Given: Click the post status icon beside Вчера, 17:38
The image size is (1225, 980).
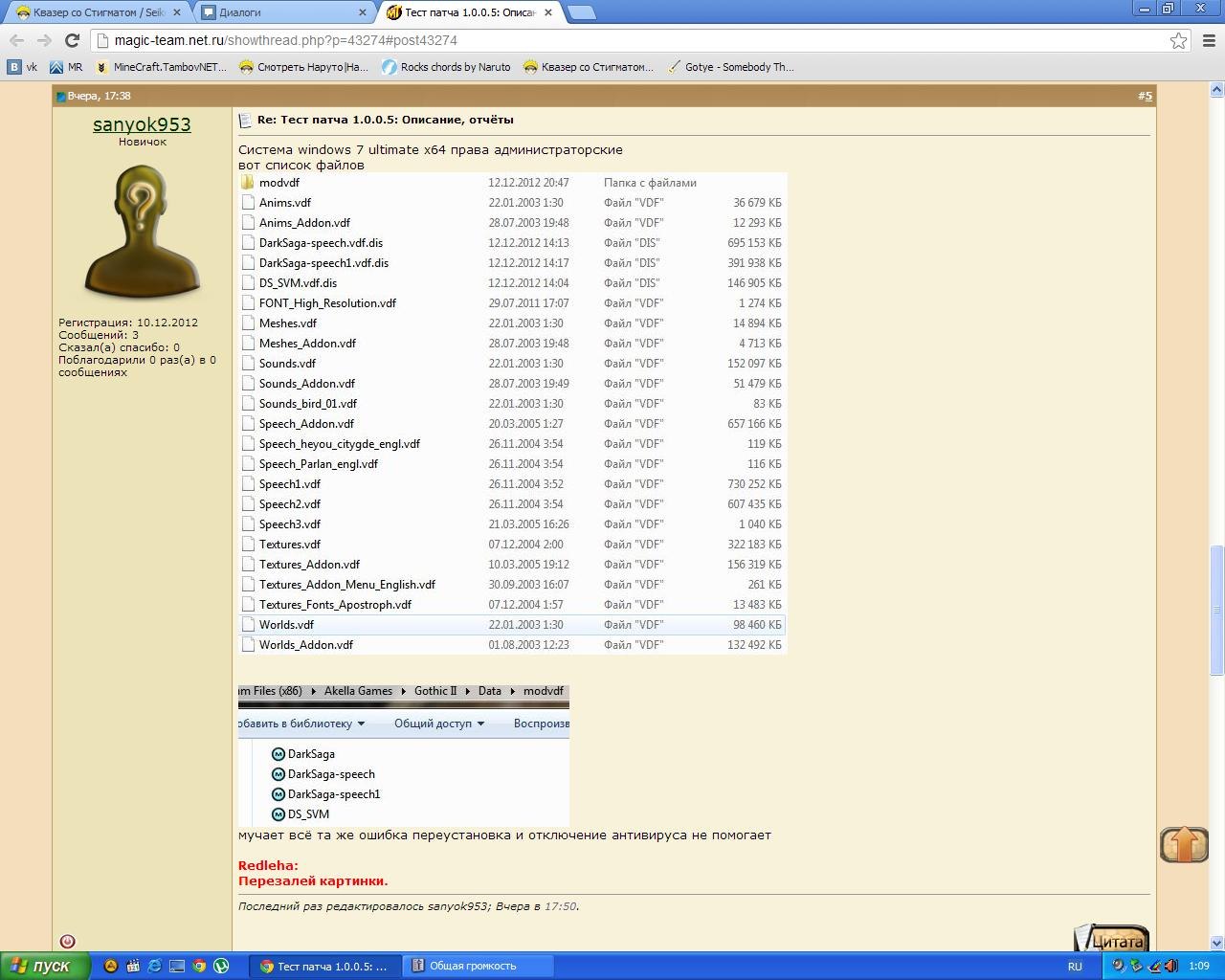Looking at the screenshot, I should pos(61,96).
